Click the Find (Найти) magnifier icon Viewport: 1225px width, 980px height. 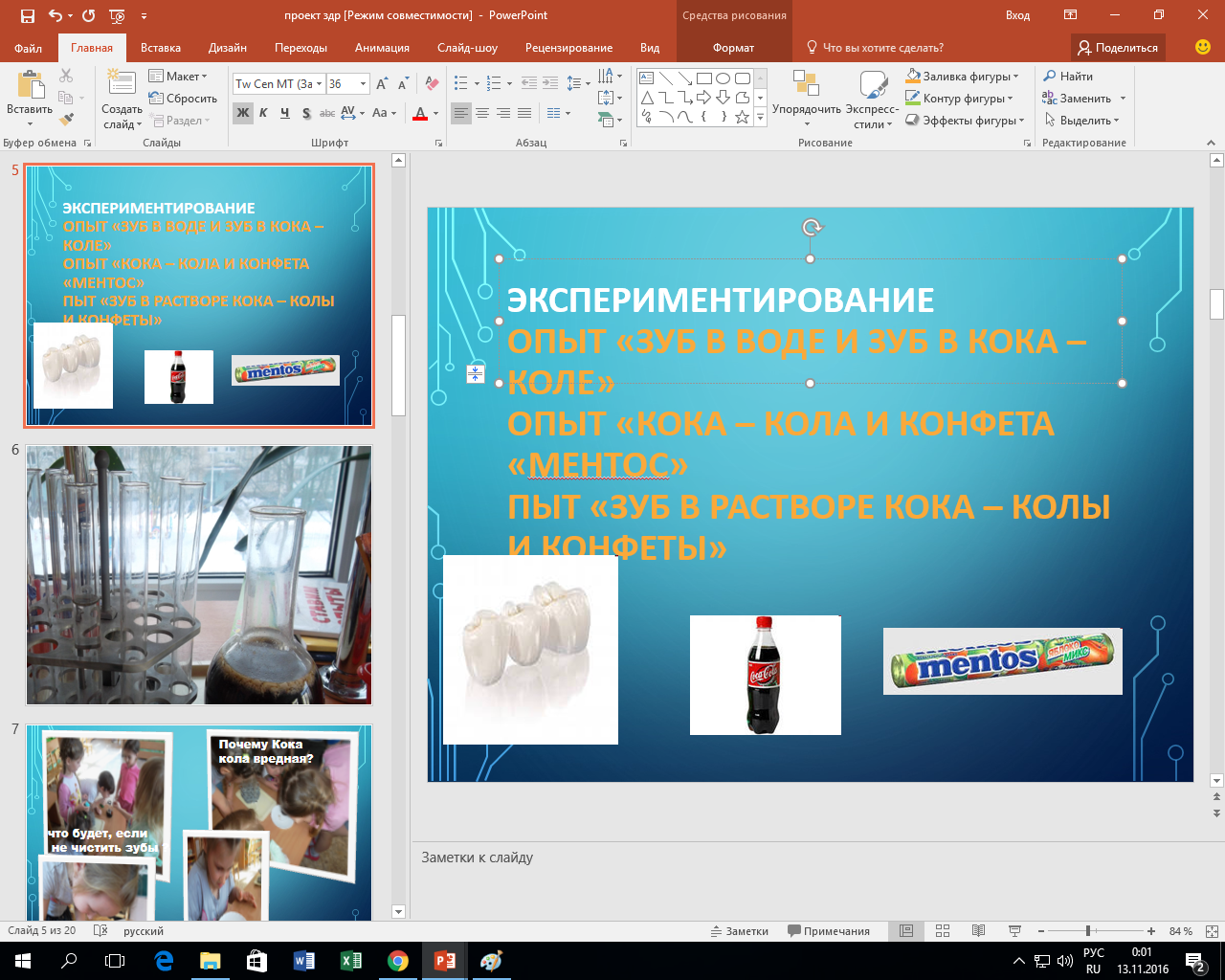click(1050, 77)
